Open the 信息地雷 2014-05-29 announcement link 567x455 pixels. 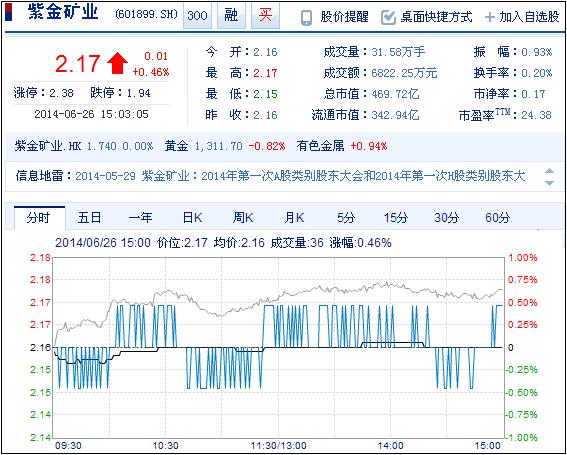(300, 176)
